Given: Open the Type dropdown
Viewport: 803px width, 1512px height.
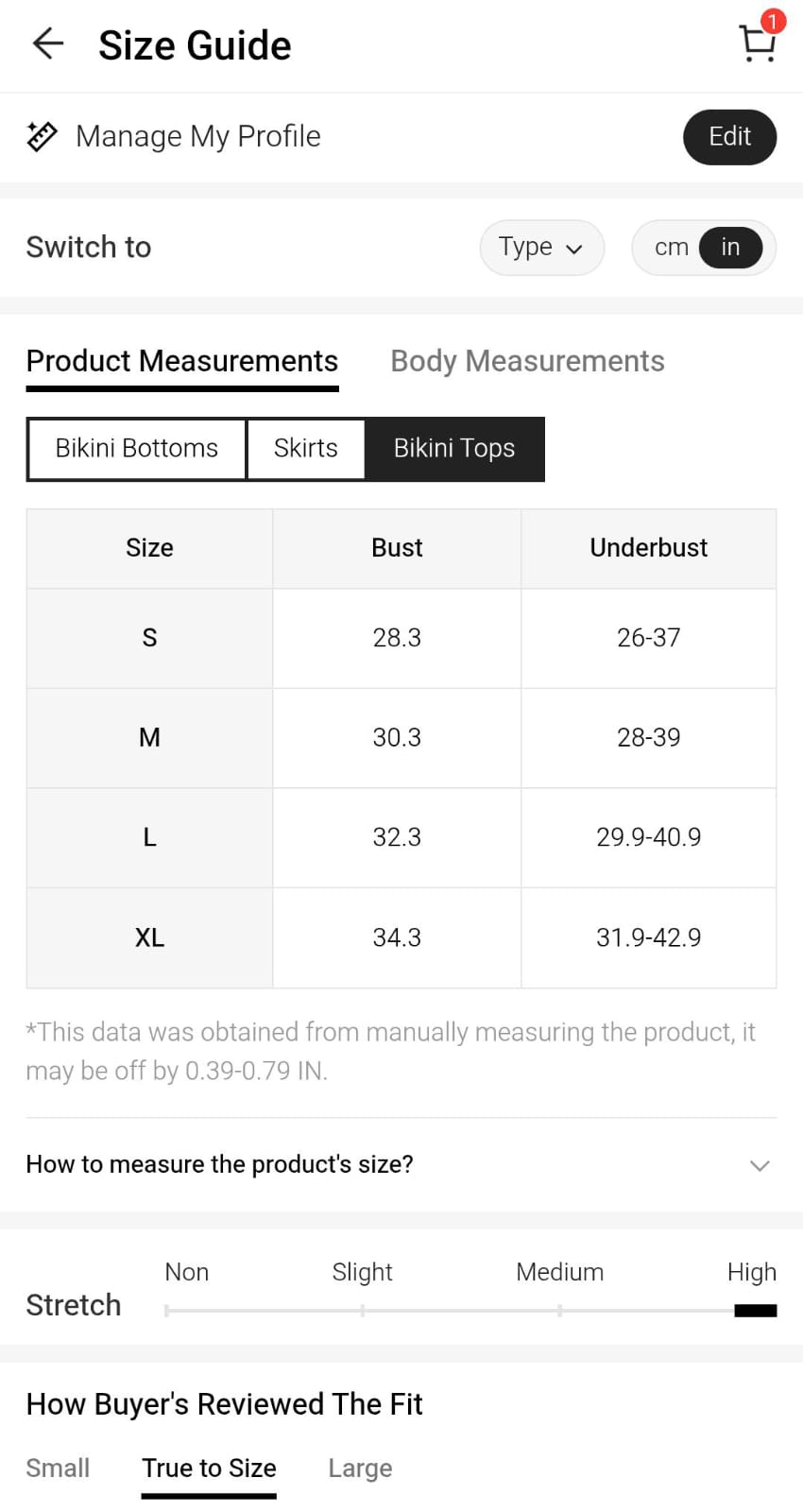Looking at the screenshot, I should (541, 248).
